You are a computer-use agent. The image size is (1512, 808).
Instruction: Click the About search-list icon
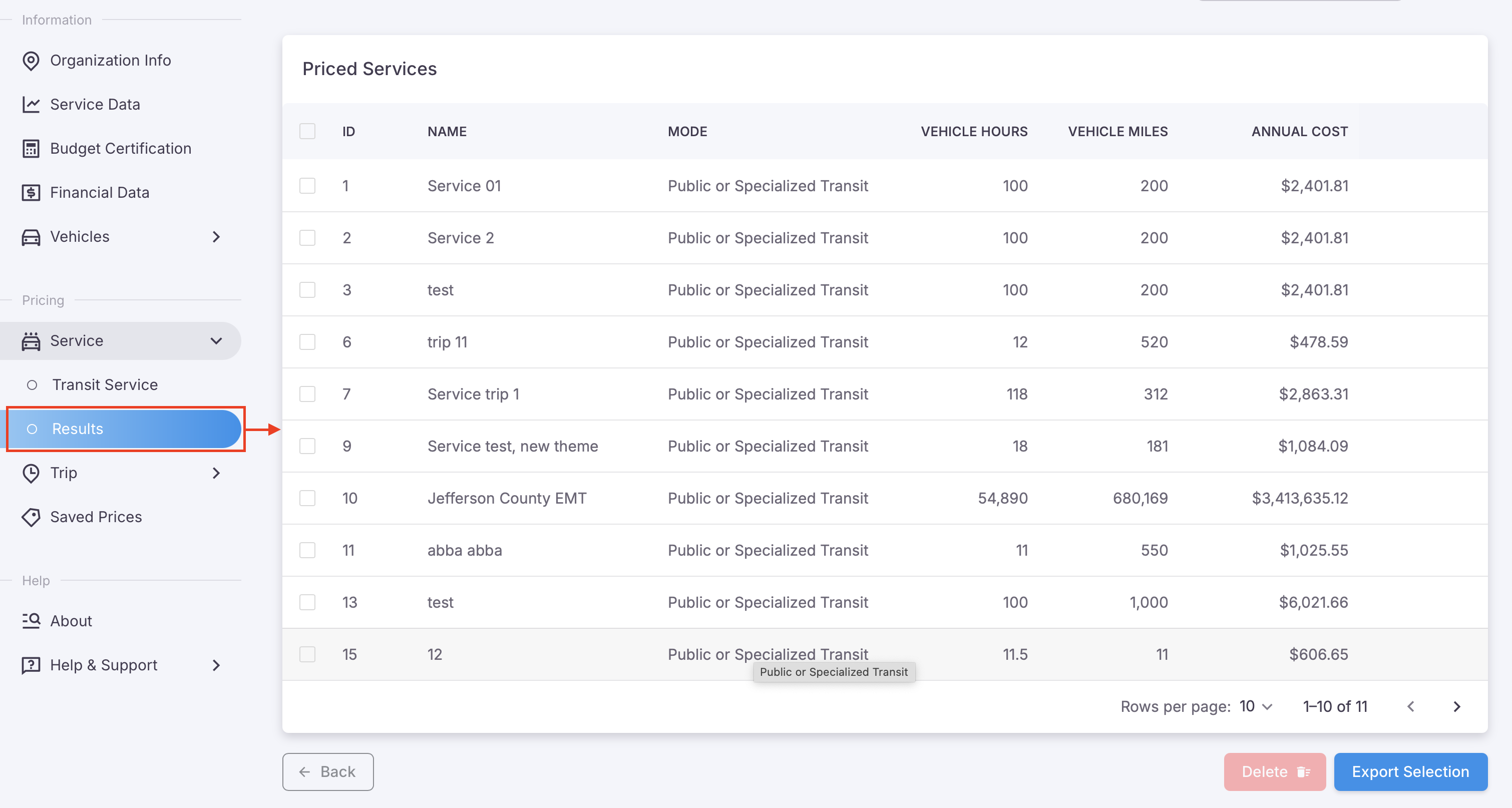[31, 621]
